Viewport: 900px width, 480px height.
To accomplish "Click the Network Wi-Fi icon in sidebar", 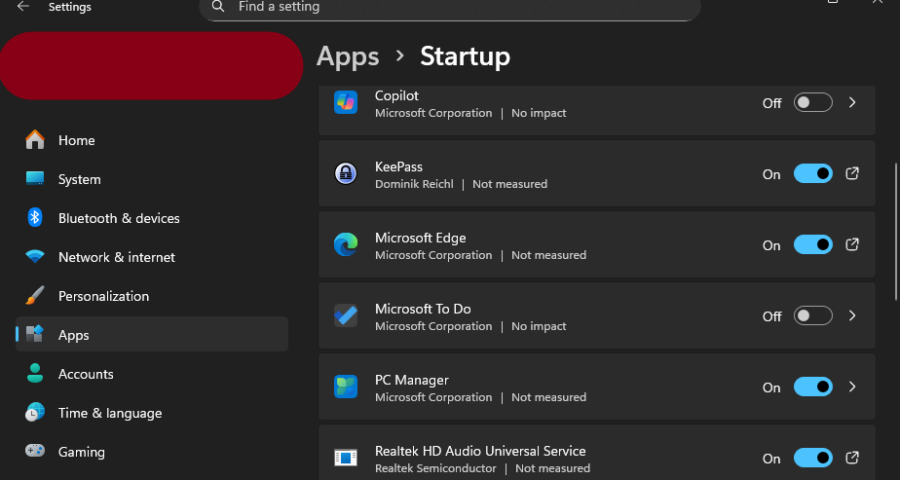I will tap(35, 257).
